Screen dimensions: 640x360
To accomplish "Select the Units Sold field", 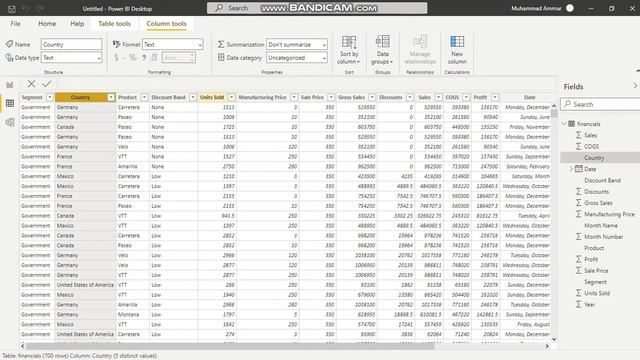I will [x=597, y=293].
